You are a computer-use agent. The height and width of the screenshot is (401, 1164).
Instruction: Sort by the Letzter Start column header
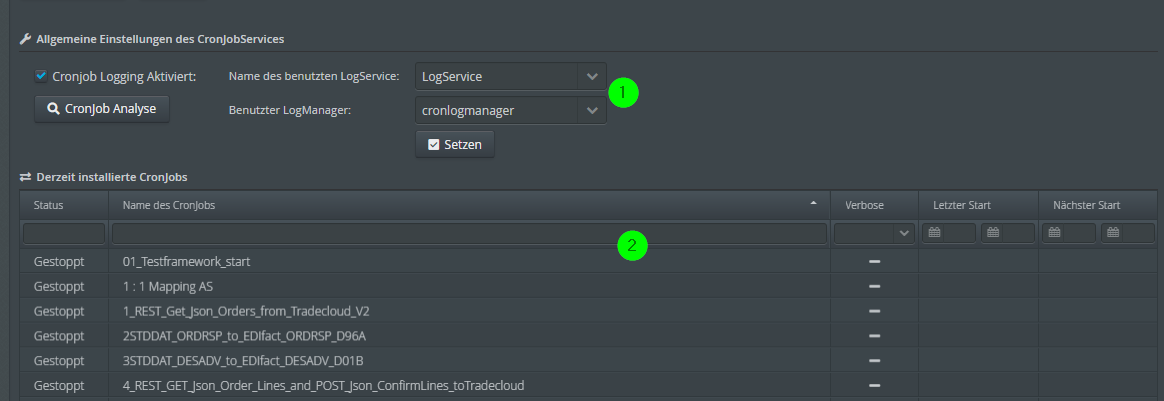[962, 205]
